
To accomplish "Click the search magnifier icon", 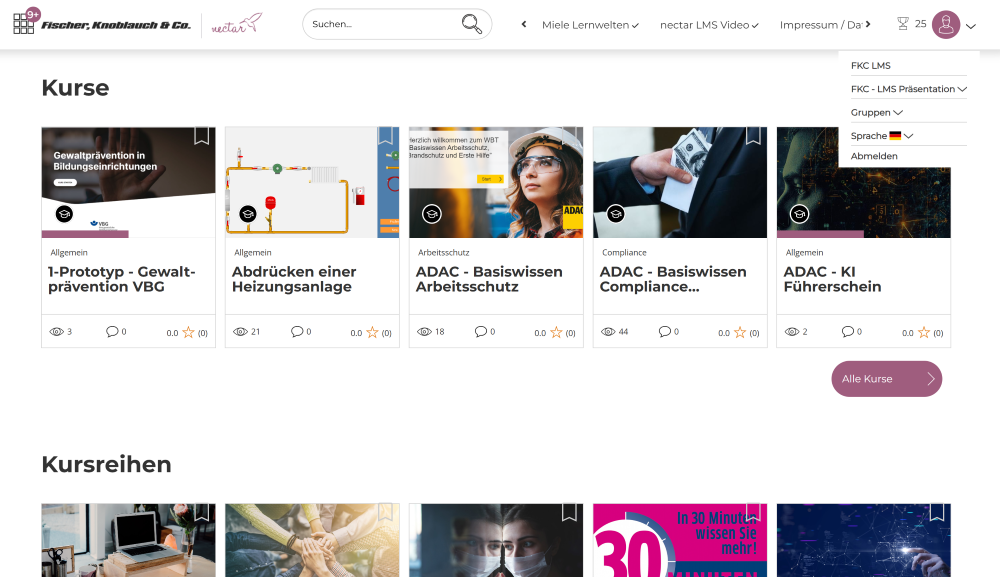I will tap(471, 24).
